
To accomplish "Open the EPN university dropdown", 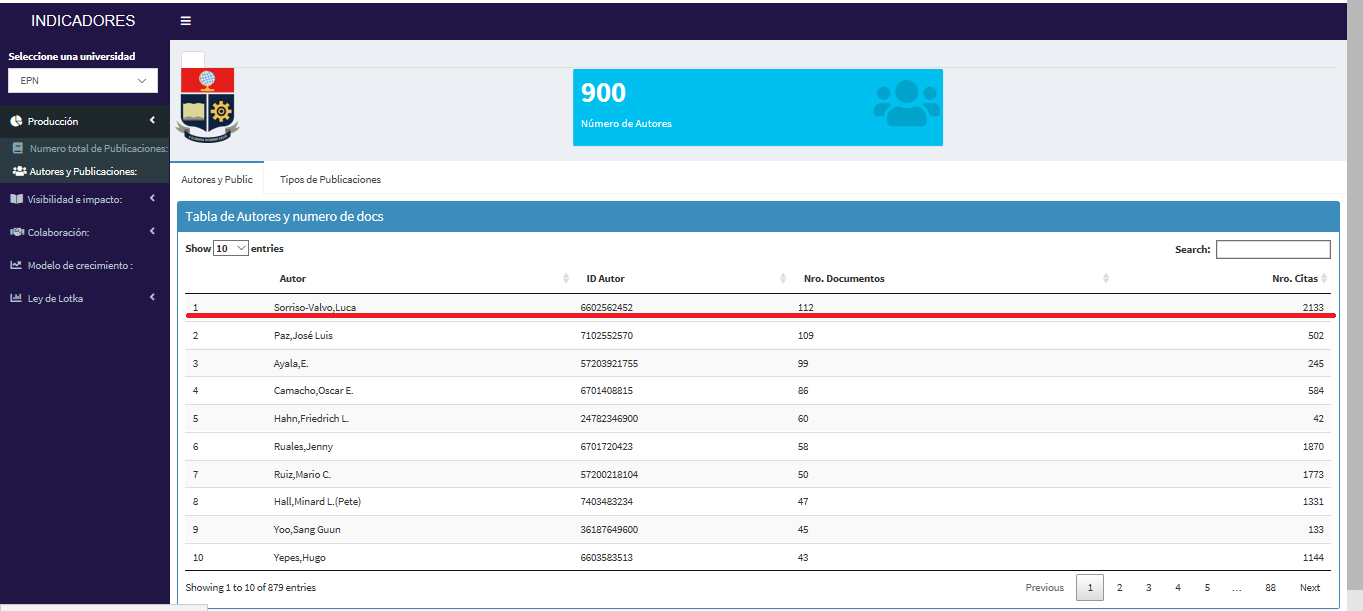I will coord(83,81).
